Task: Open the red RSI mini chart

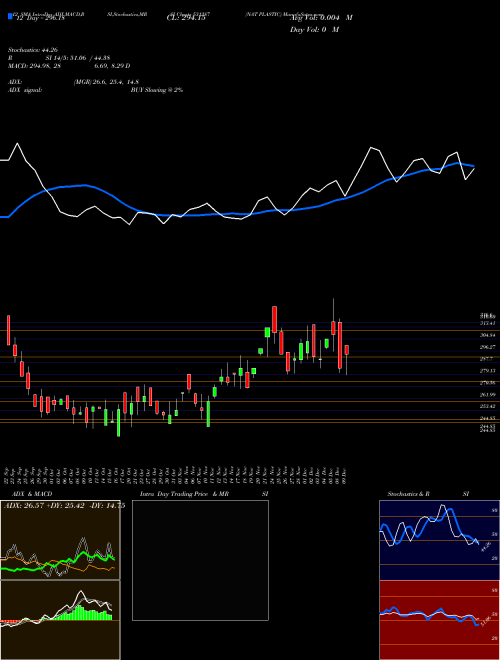Action: pyautogui.click(x=439, y=620)
